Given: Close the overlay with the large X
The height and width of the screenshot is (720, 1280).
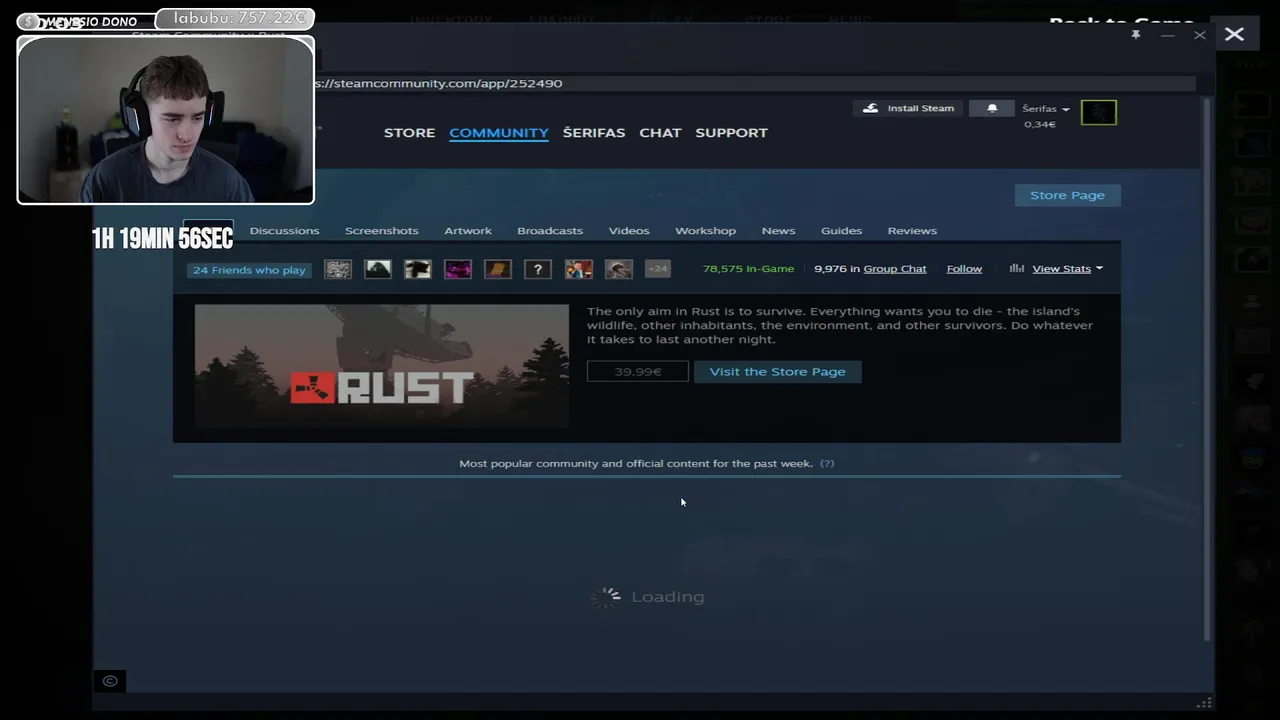Looking at the screenshot, I should pyautogui.click(x=1234, y=35).
